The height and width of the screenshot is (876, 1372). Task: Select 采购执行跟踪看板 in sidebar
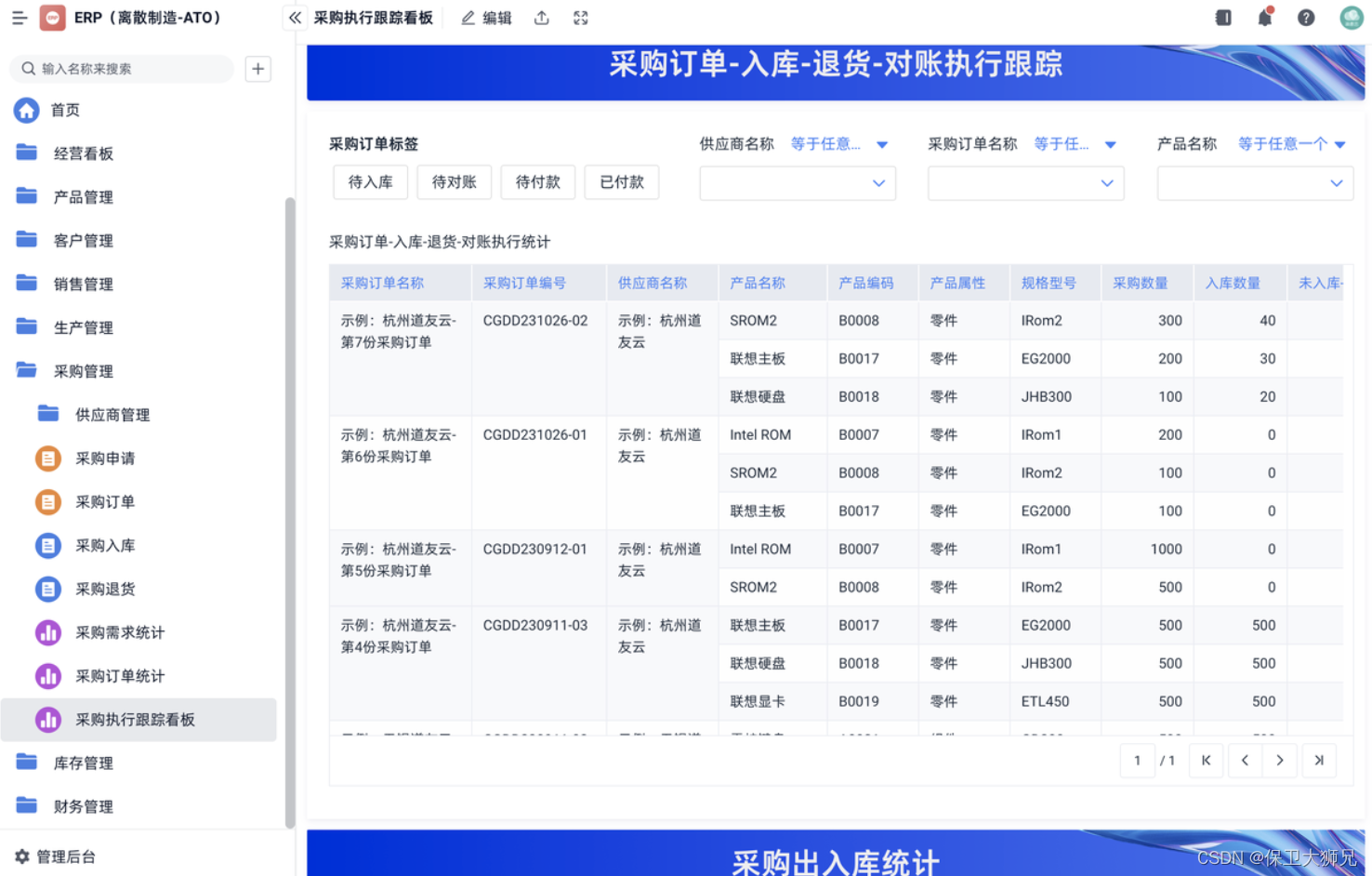(139, 720)
